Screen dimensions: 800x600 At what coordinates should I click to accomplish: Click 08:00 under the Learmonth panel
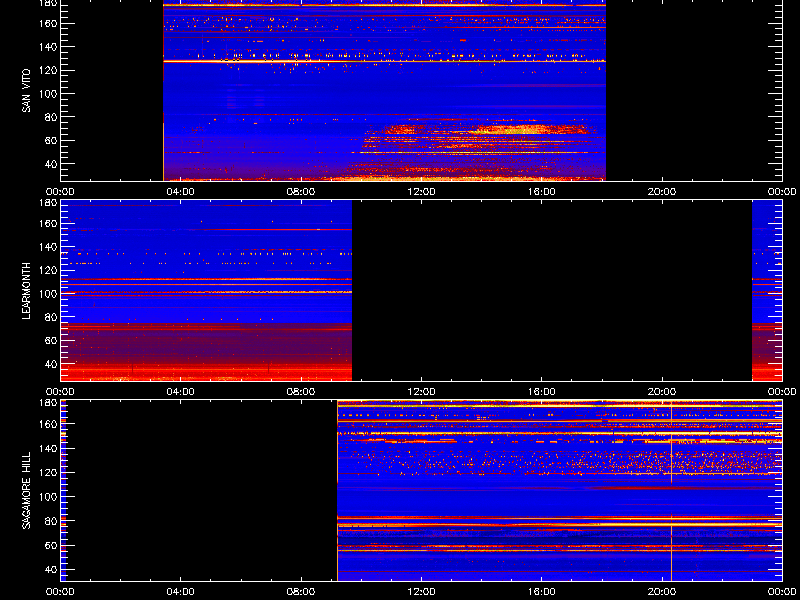tap(301, 392)
